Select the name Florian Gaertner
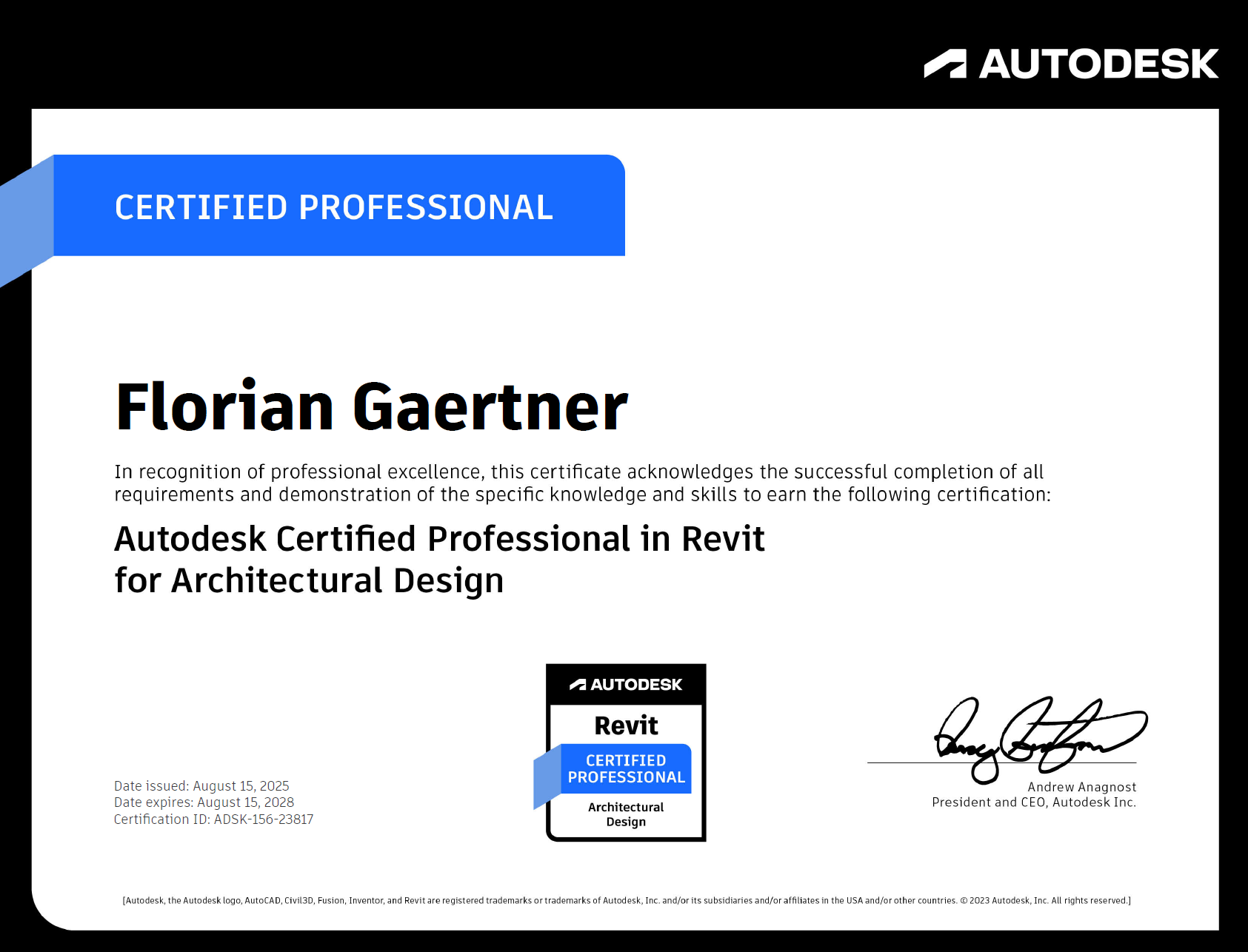Viewport: 1248px width, 952px height. pyautogui.click(x=372, y=406)
